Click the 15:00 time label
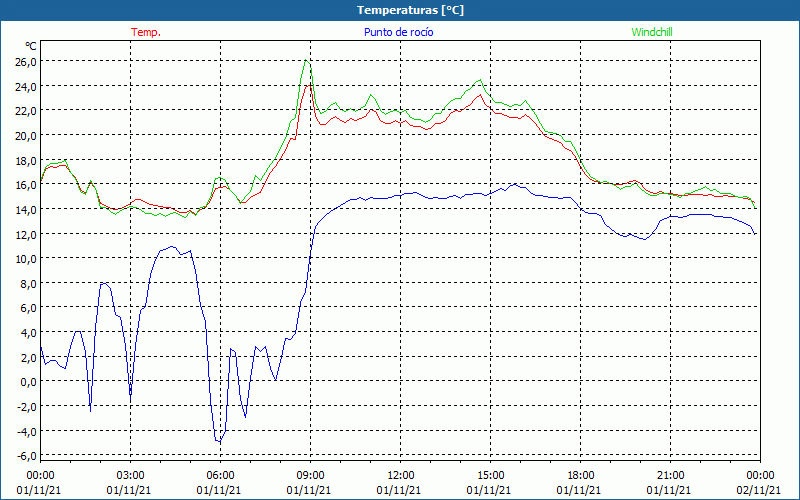Image resolution: width=800 pixels, height=500 pixels. (490, 476)
